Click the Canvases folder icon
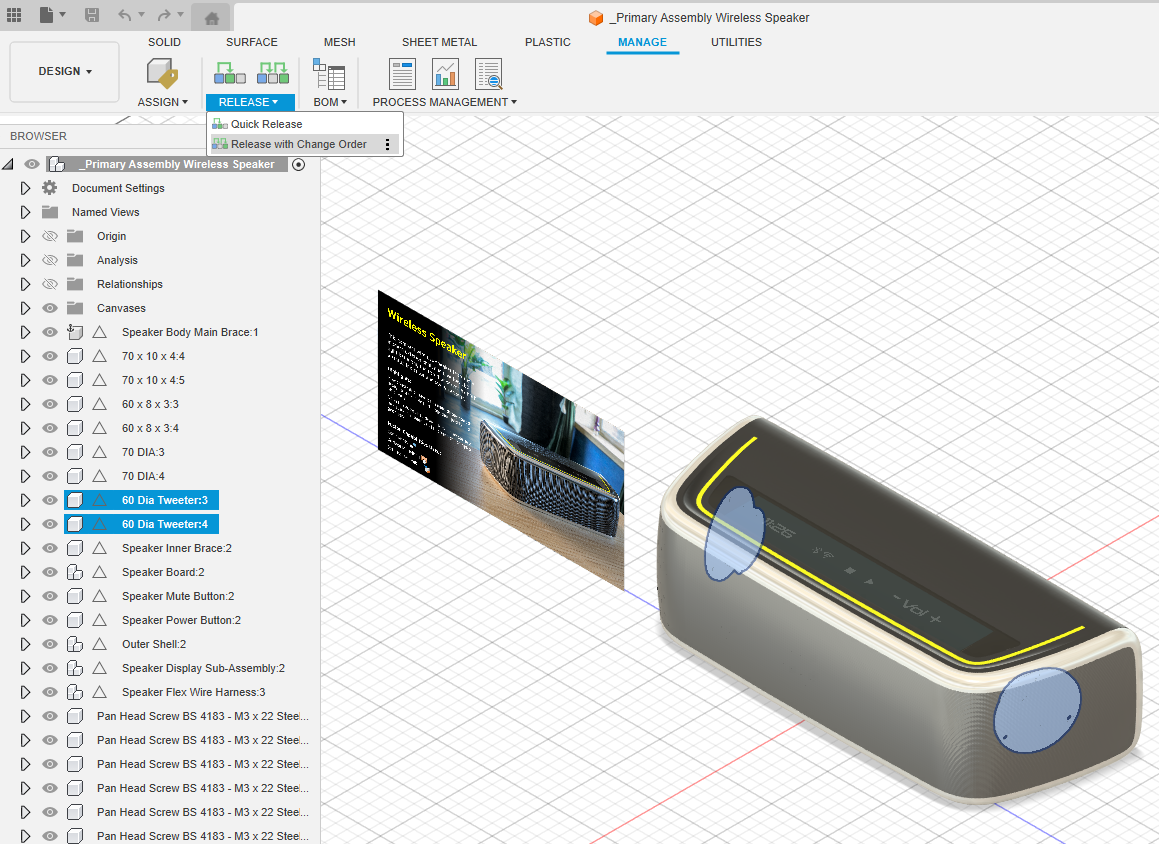 pos(75,307)
